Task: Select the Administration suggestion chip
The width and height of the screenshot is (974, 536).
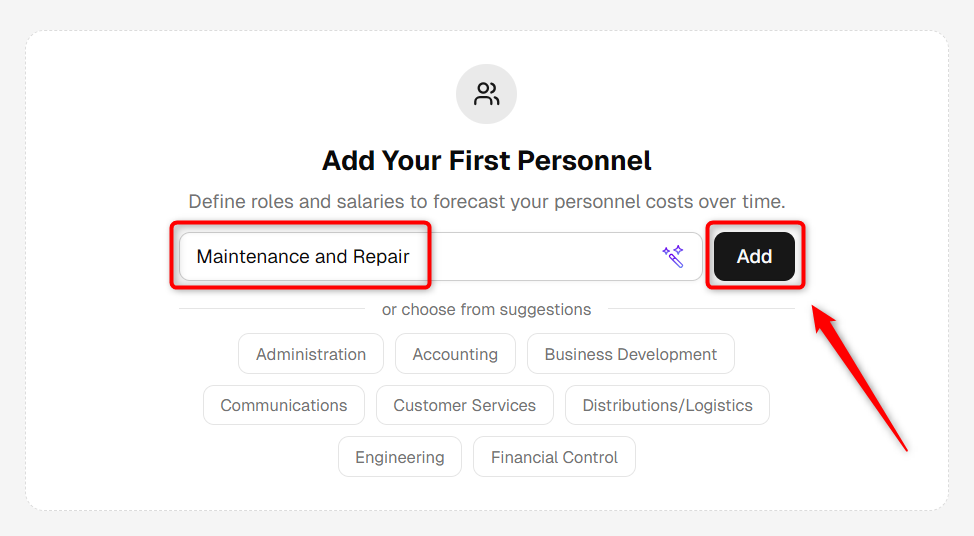Action: (x=311, y=354)
